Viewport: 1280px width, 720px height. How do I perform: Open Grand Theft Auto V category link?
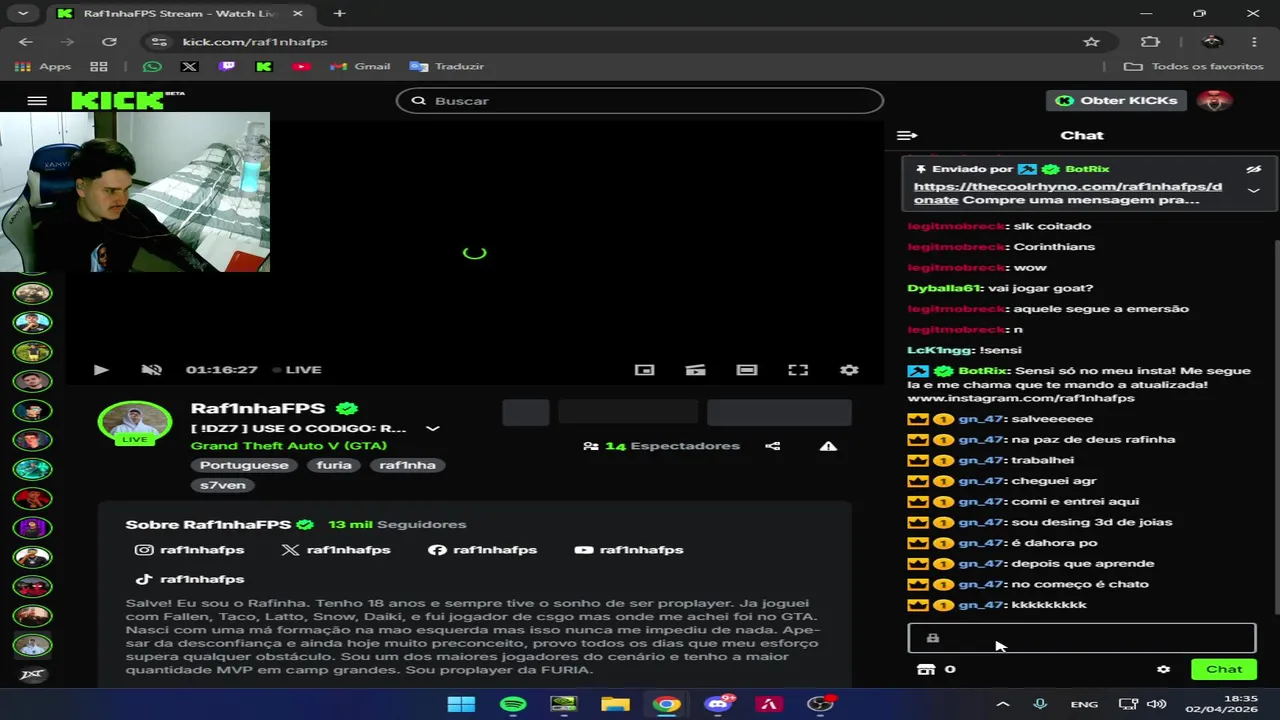pyautogui.click(x=289, y=446)
